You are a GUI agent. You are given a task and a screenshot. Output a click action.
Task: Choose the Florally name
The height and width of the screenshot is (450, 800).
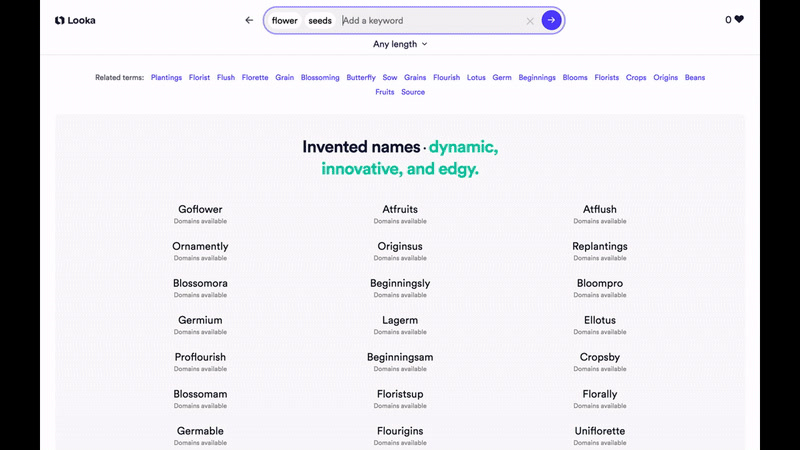click(599, 394)
